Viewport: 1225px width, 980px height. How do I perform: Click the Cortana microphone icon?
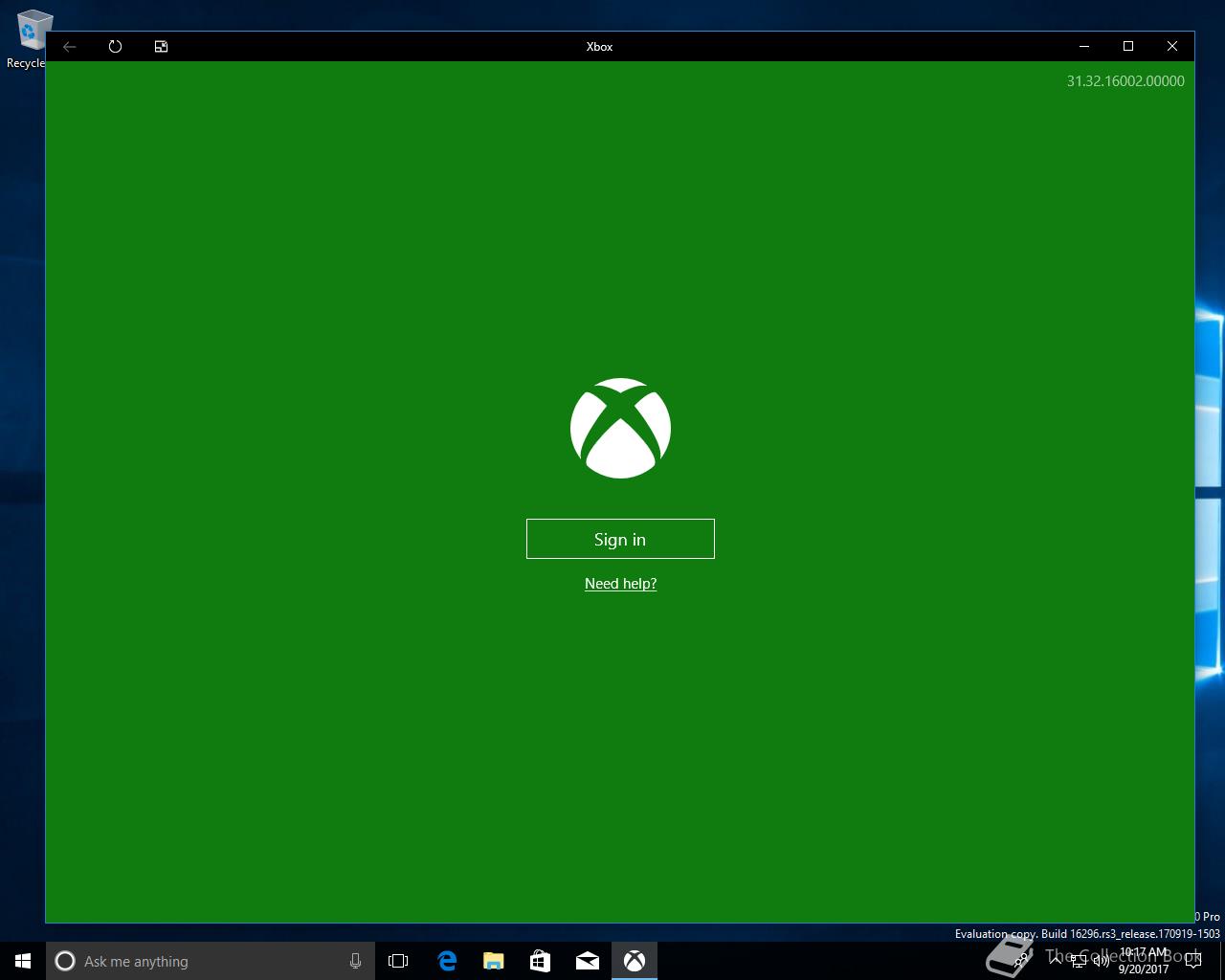point(355,961)
